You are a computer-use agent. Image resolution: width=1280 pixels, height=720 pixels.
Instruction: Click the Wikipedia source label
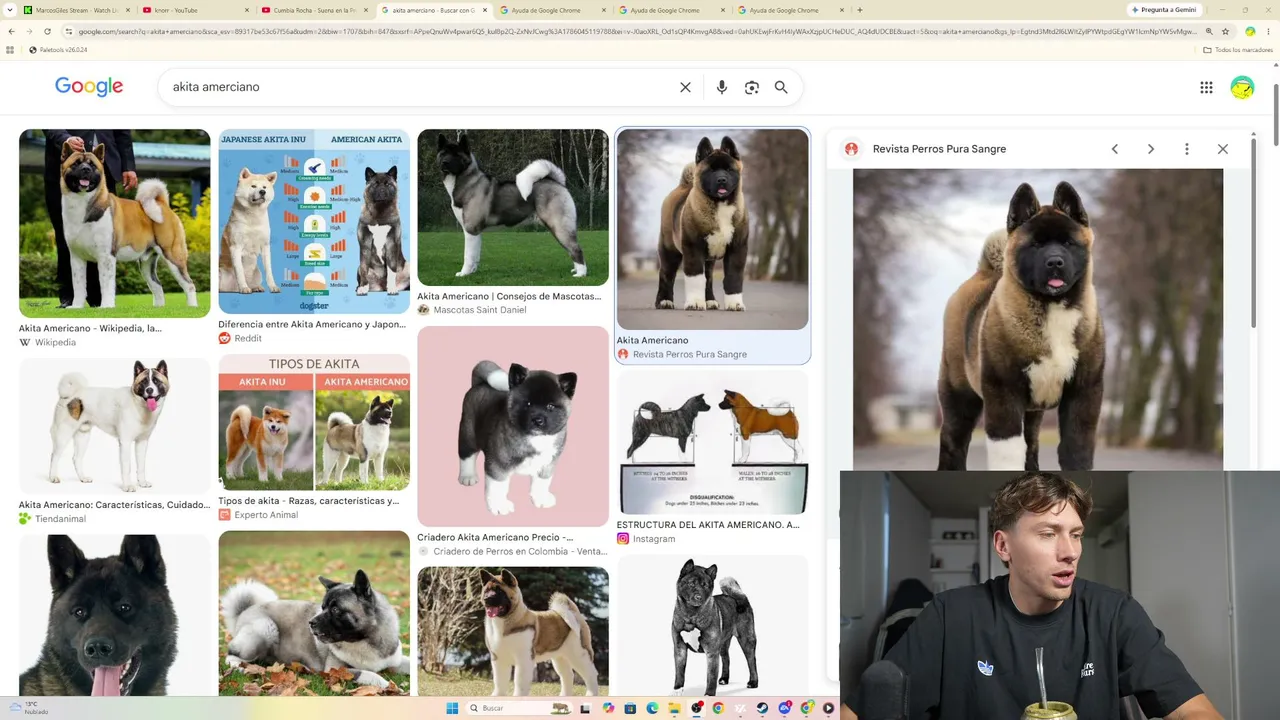coord(55,342)
